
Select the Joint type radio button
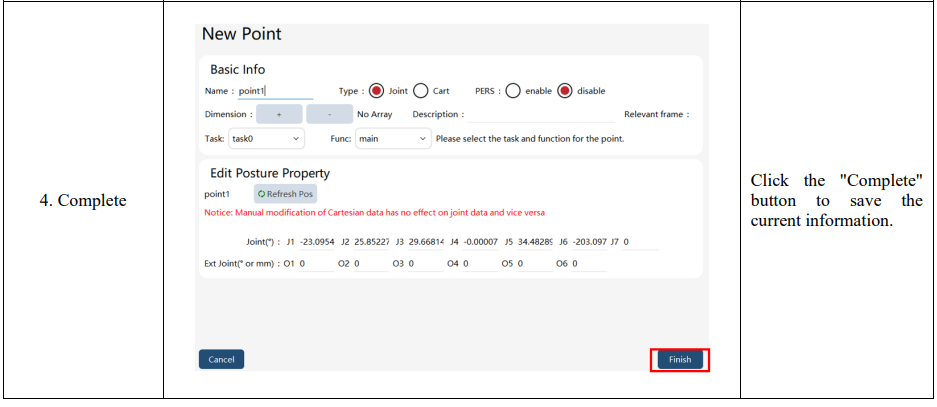click(x=376, y=91)
